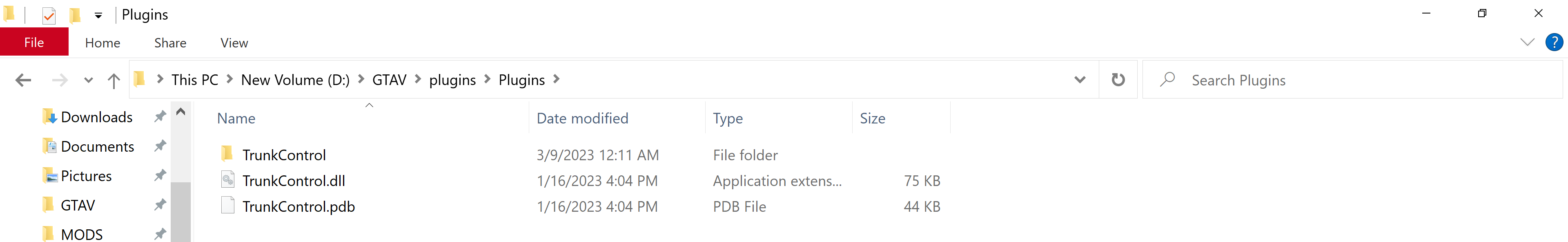Click the Back navigation arrow

coord(23,80)
